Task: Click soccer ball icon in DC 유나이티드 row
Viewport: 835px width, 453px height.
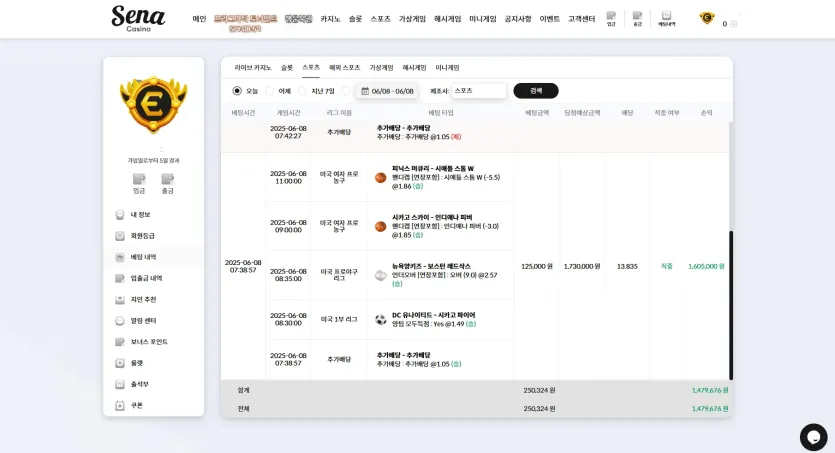Action: tap(380, 320)
